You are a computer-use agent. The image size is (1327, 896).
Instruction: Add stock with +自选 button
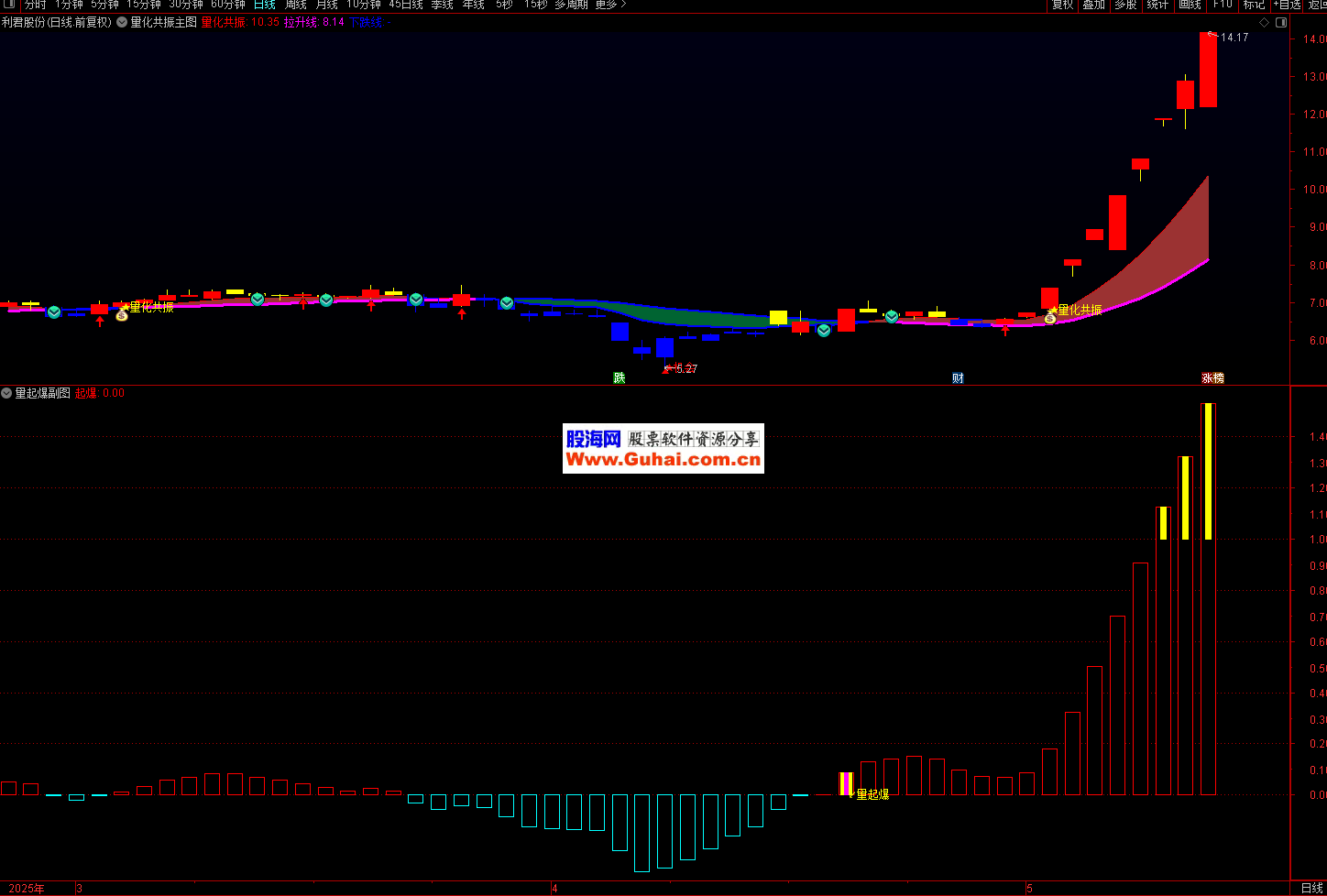(1287, 5)
